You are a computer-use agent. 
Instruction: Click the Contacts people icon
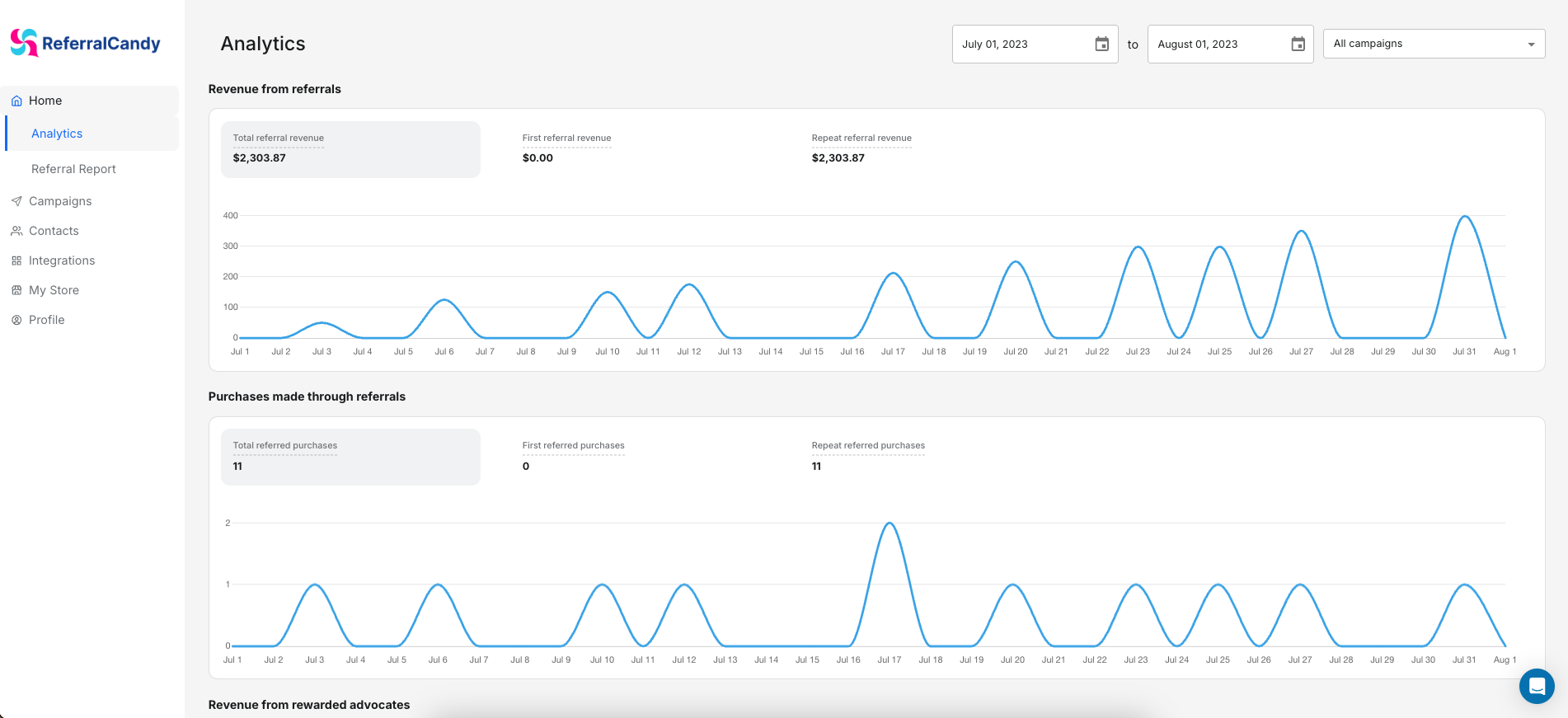pos(16,231)
